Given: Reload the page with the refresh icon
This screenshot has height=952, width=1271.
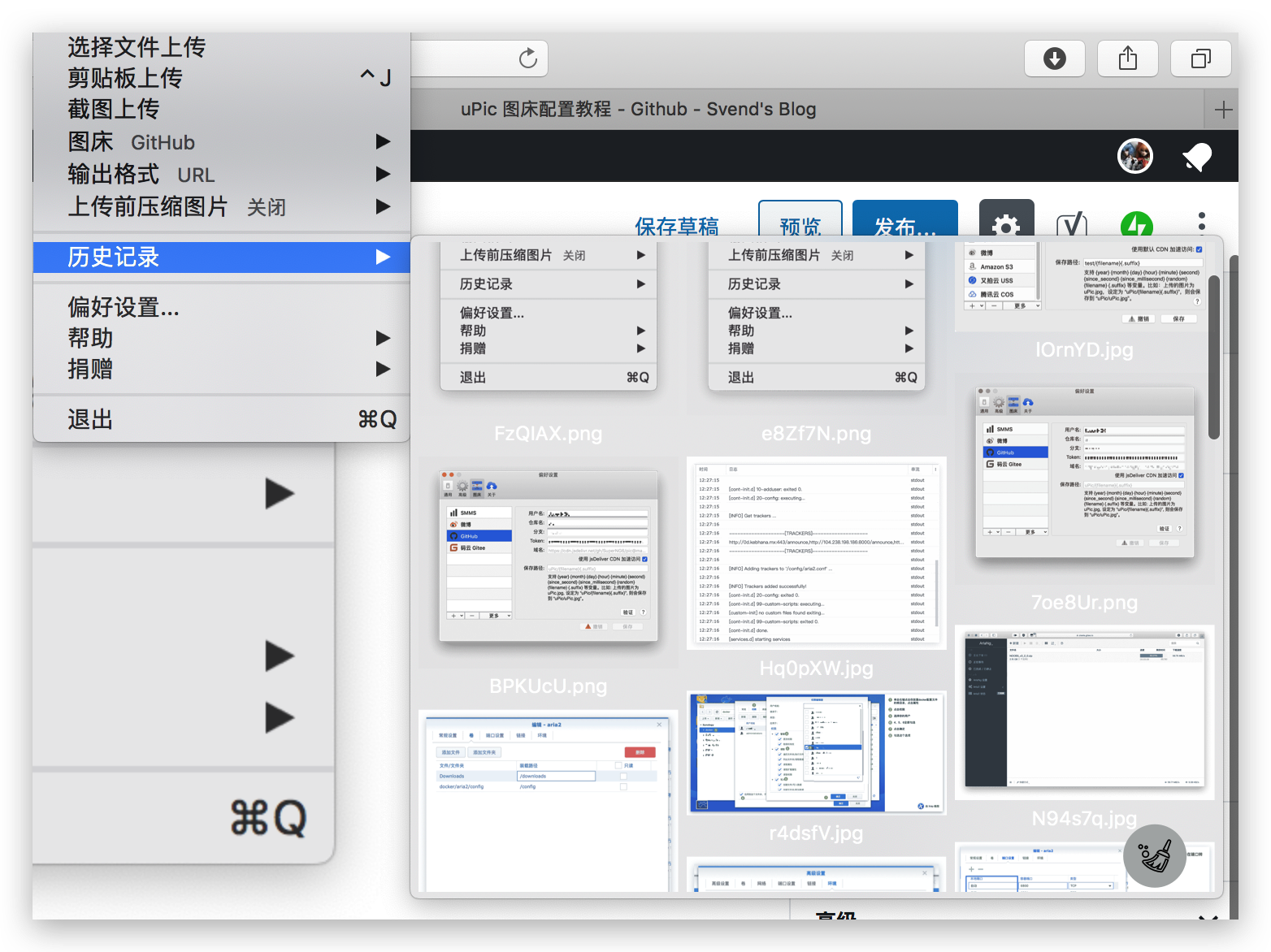Looking at the screenshot, I should pyautogui.click(x=528, y=58).
